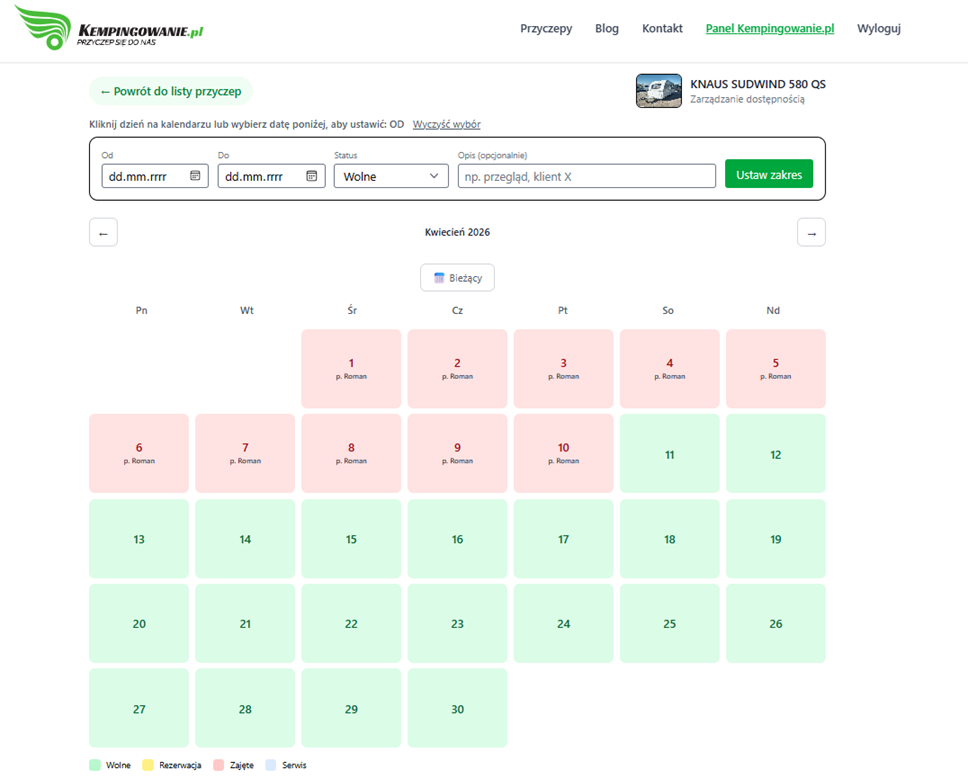Expand the Status dropdown showing Wolne
Image resolution: width=968 pixels, height=779 pixels.
(391, 176)
